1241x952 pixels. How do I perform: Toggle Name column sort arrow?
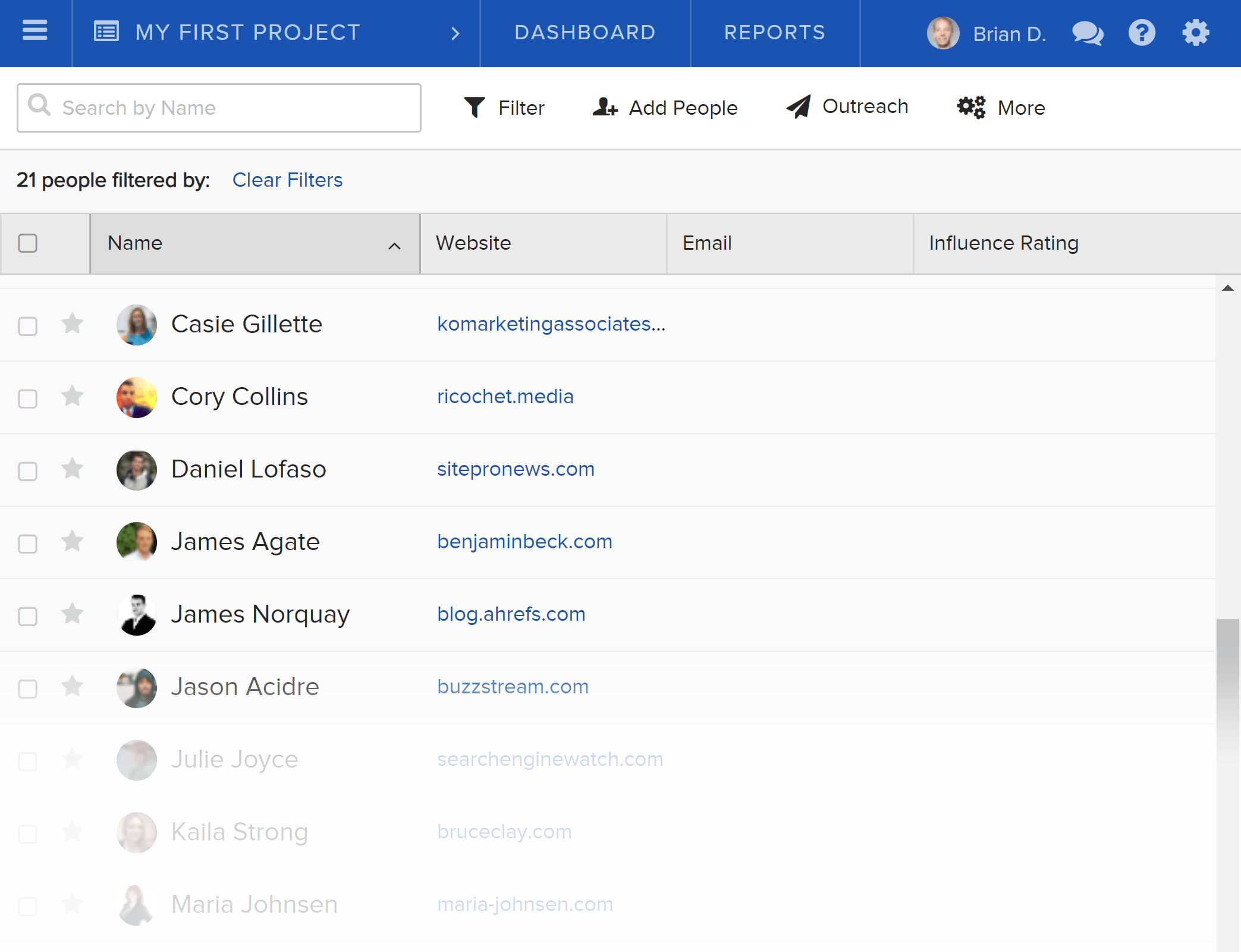pyautogui.click(x=394, y=246)
